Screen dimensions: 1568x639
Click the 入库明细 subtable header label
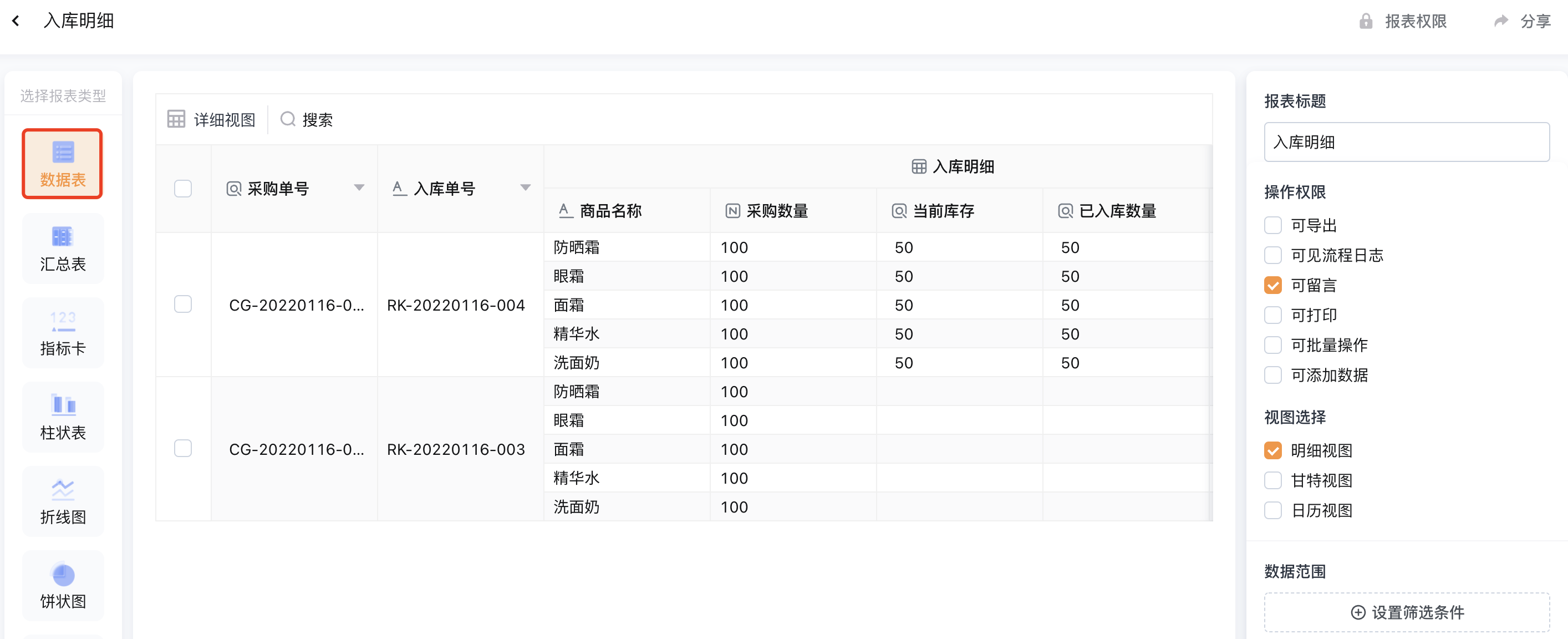(x=963, y=166)
